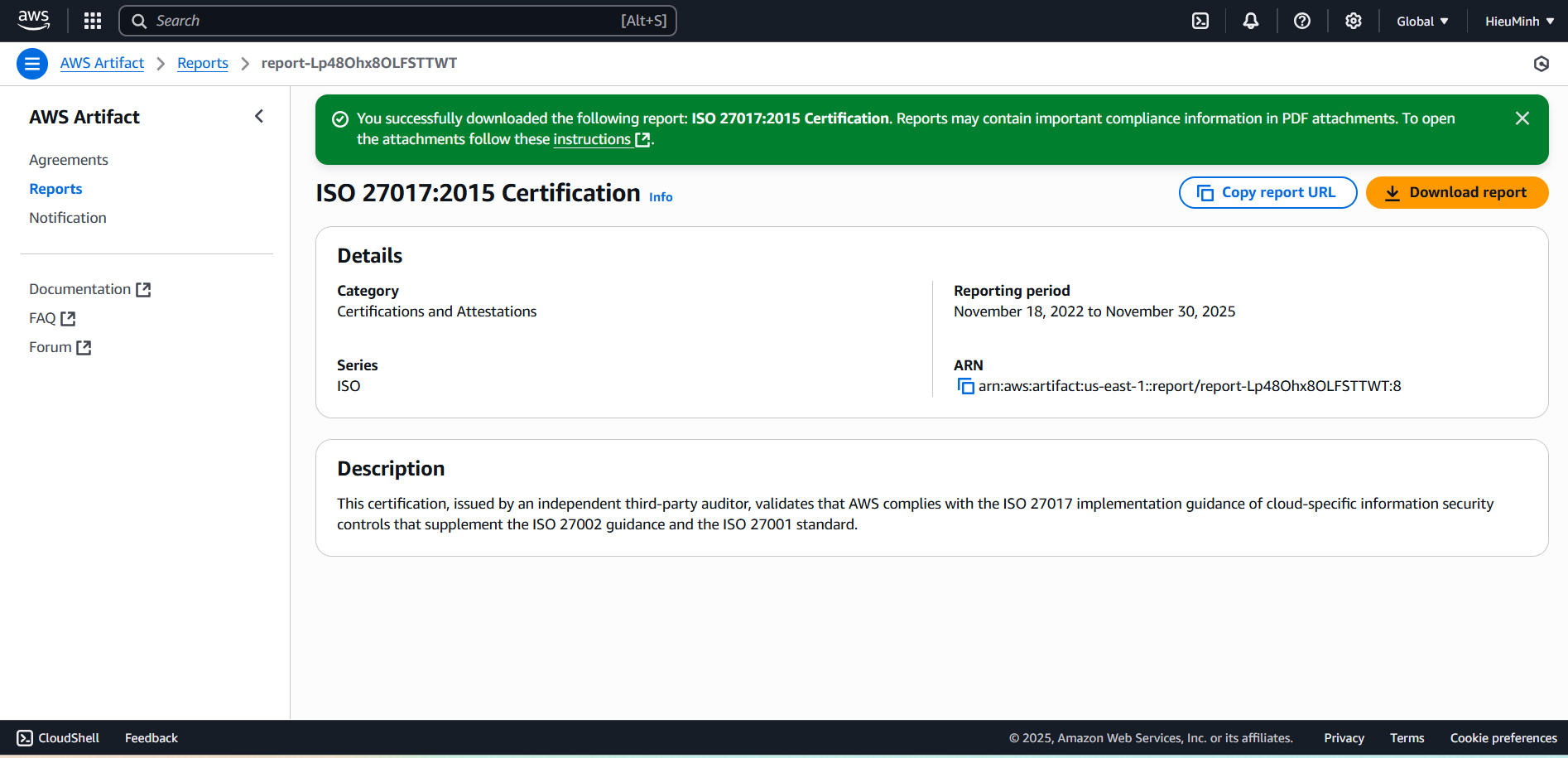Open Terms link in footer
Viewport: 1568px width, 758px height.
(1407, 738)
